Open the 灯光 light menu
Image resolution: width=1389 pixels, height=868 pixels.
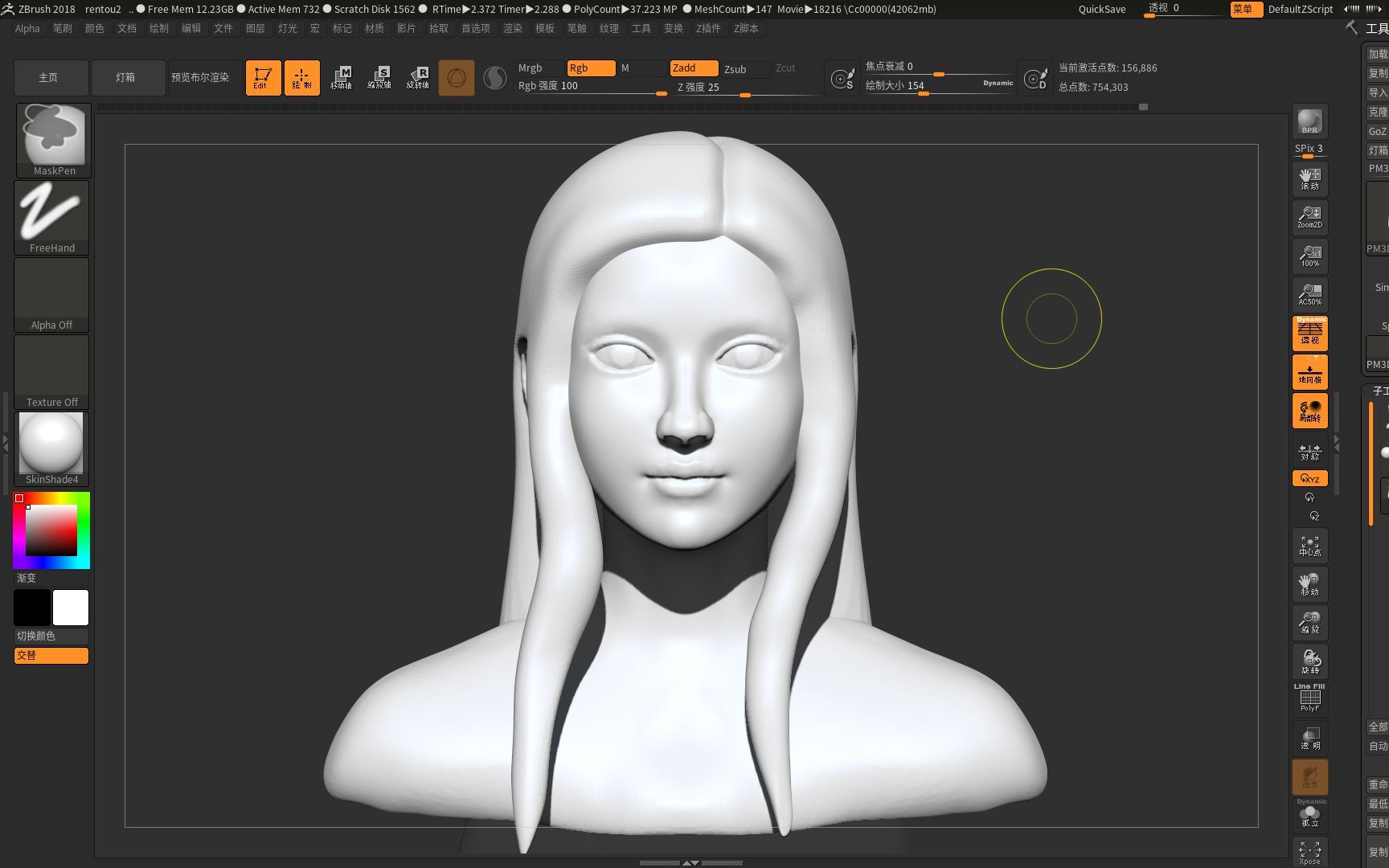click(x=288, y=28)
